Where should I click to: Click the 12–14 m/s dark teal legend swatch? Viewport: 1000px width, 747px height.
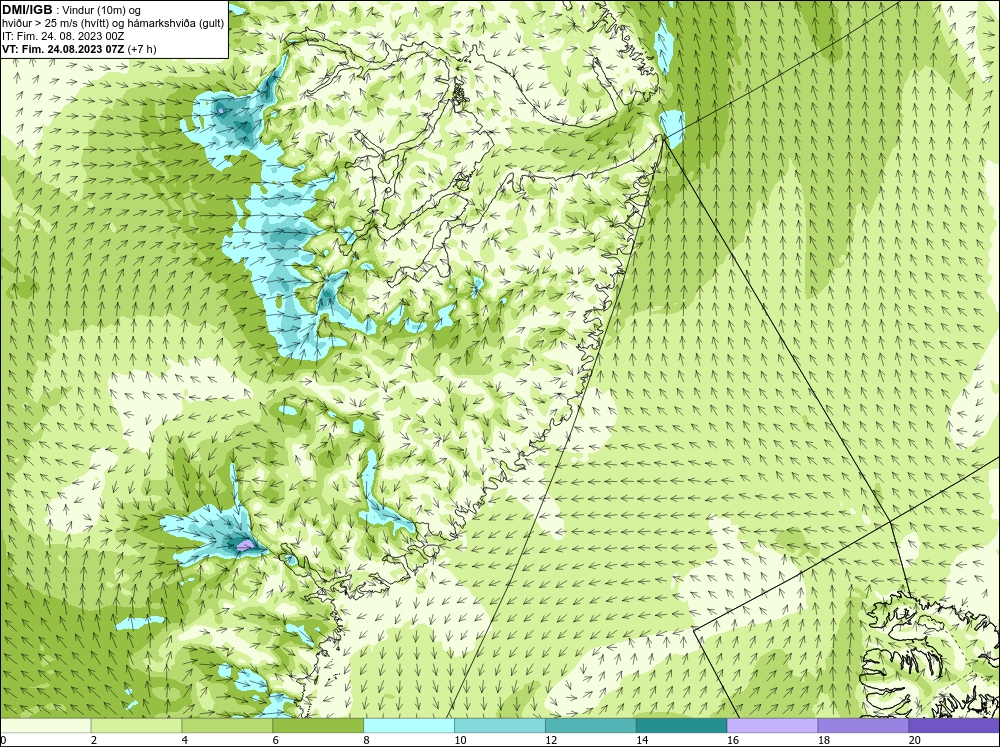[591, 725]
